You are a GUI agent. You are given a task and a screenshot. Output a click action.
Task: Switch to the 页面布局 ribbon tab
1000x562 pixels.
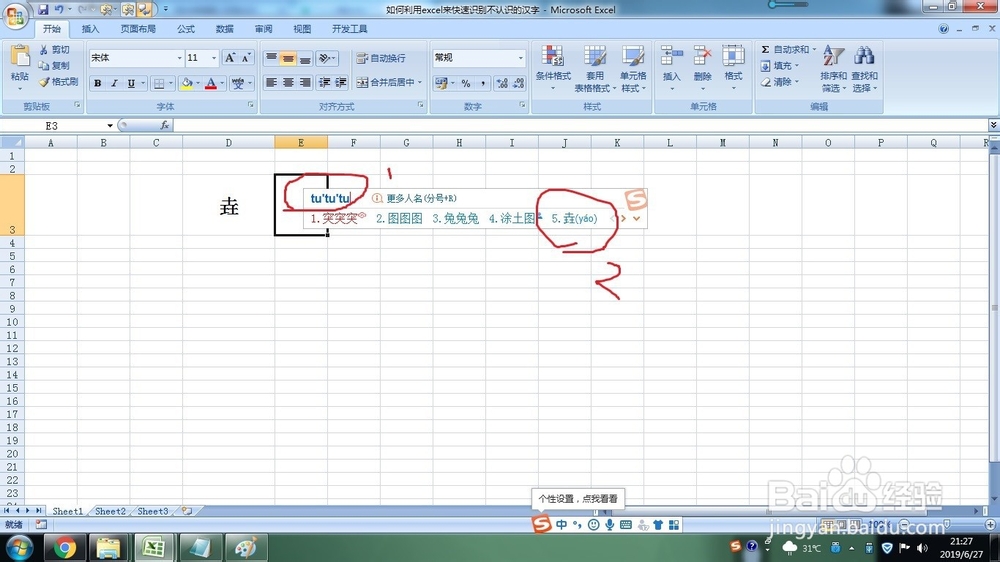(x=138, y=29)
